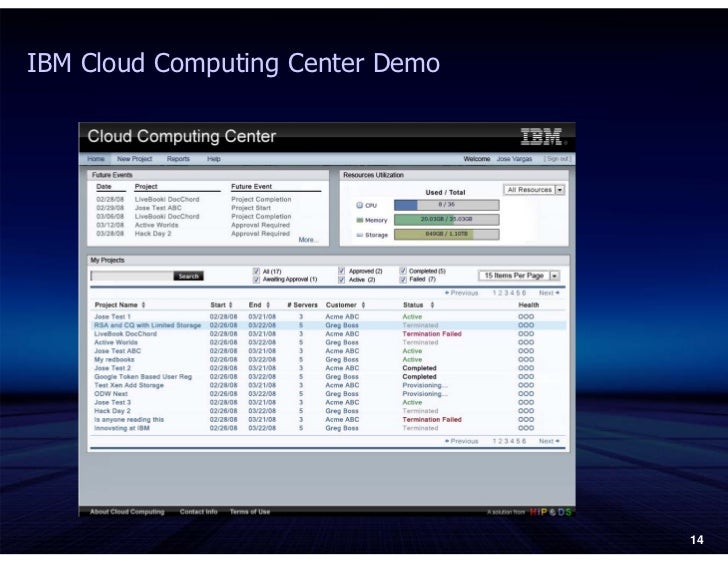Open the Innovating at IBM project

[122, 428]
